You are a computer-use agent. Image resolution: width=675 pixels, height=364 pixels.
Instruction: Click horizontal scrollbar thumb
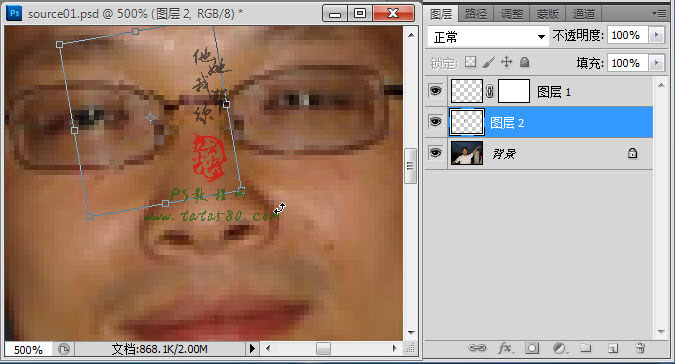[323, 349]
